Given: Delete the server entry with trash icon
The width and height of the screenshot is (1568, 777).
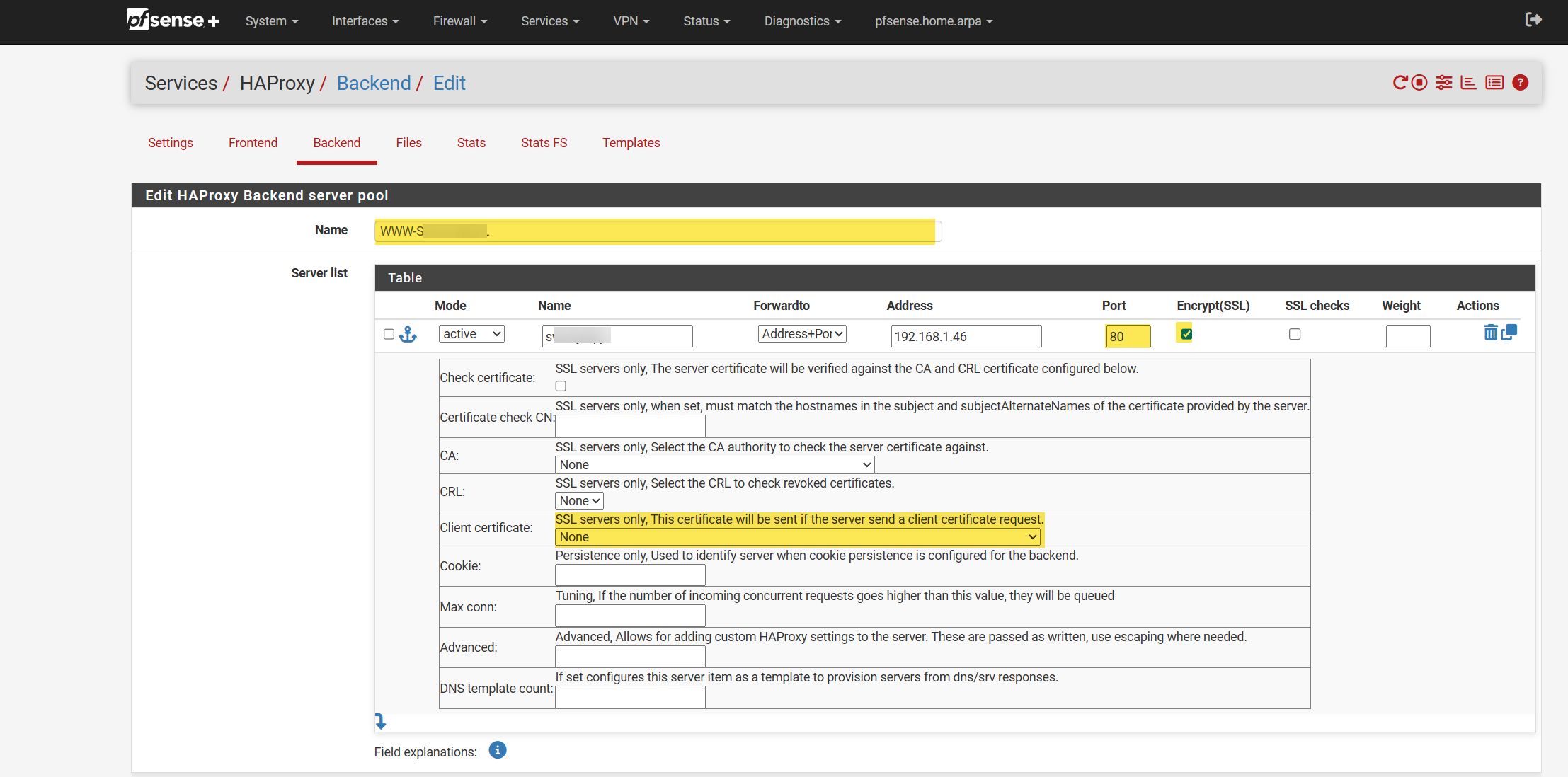Looking at the screenshot, I should coord(1490,333).
